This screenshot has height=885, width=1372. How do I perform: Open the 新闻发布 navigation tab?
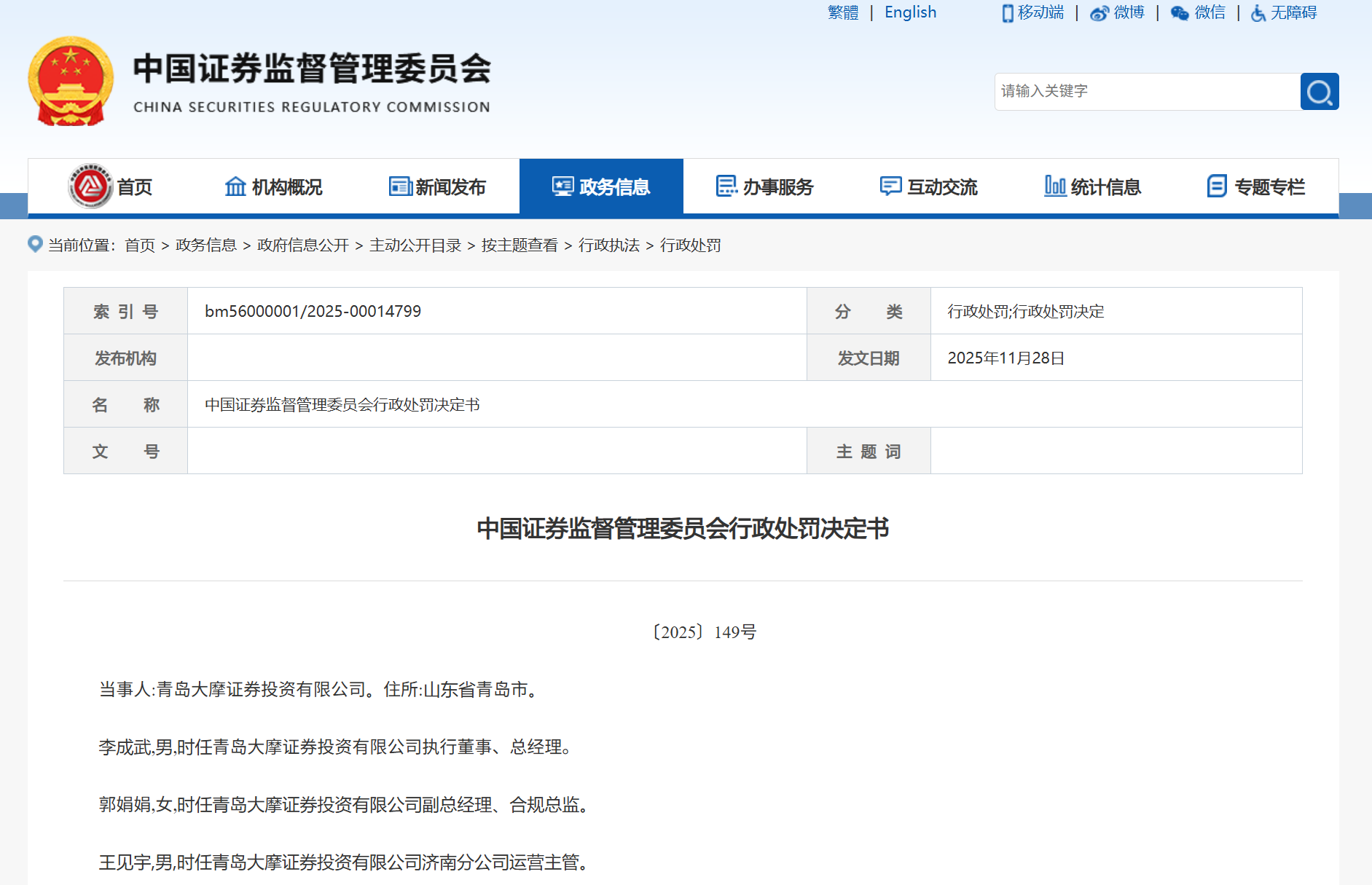[437, 187]
